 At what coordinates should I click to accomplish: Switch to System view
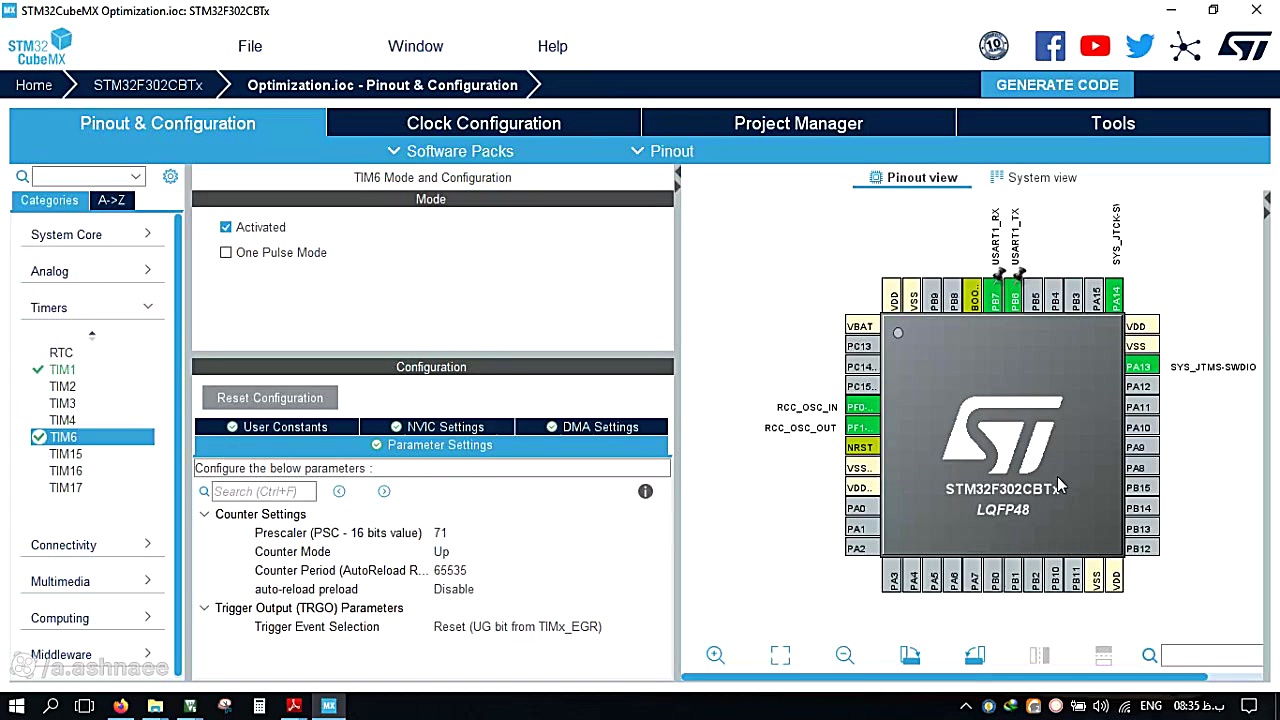[x=1033, y=177]
